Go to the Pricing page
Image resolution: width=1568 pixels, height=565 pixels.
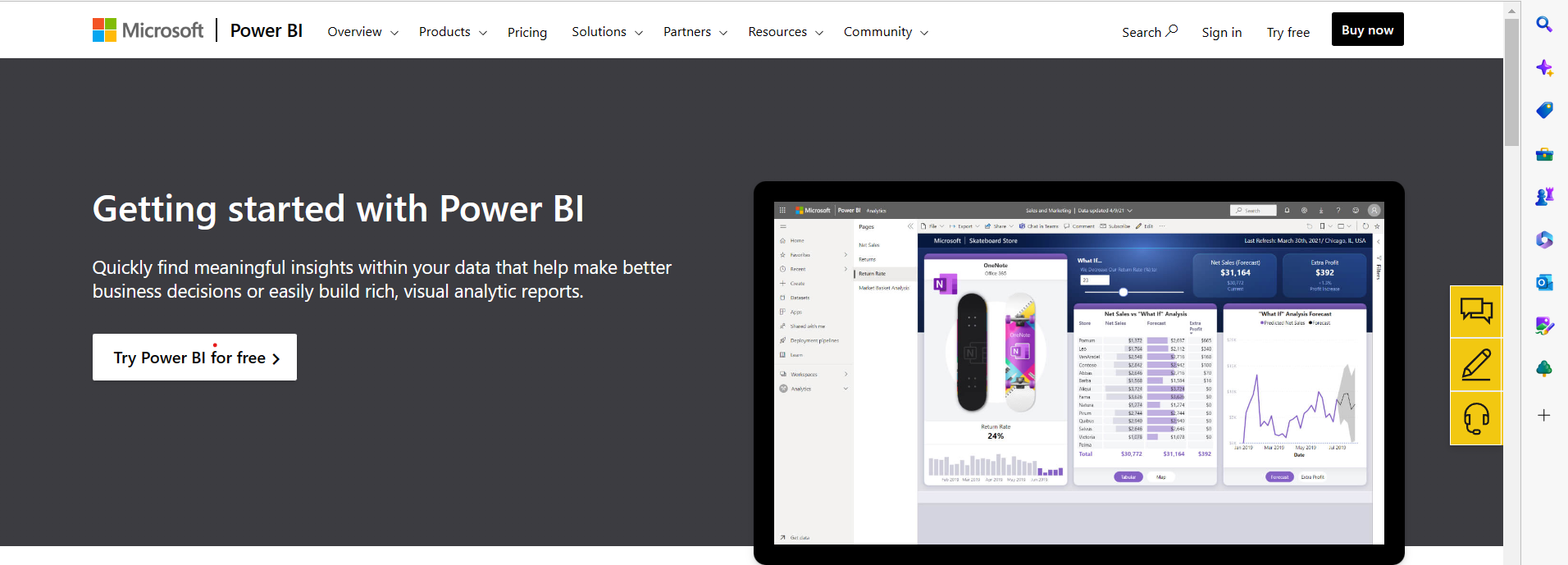click(527, 32)
